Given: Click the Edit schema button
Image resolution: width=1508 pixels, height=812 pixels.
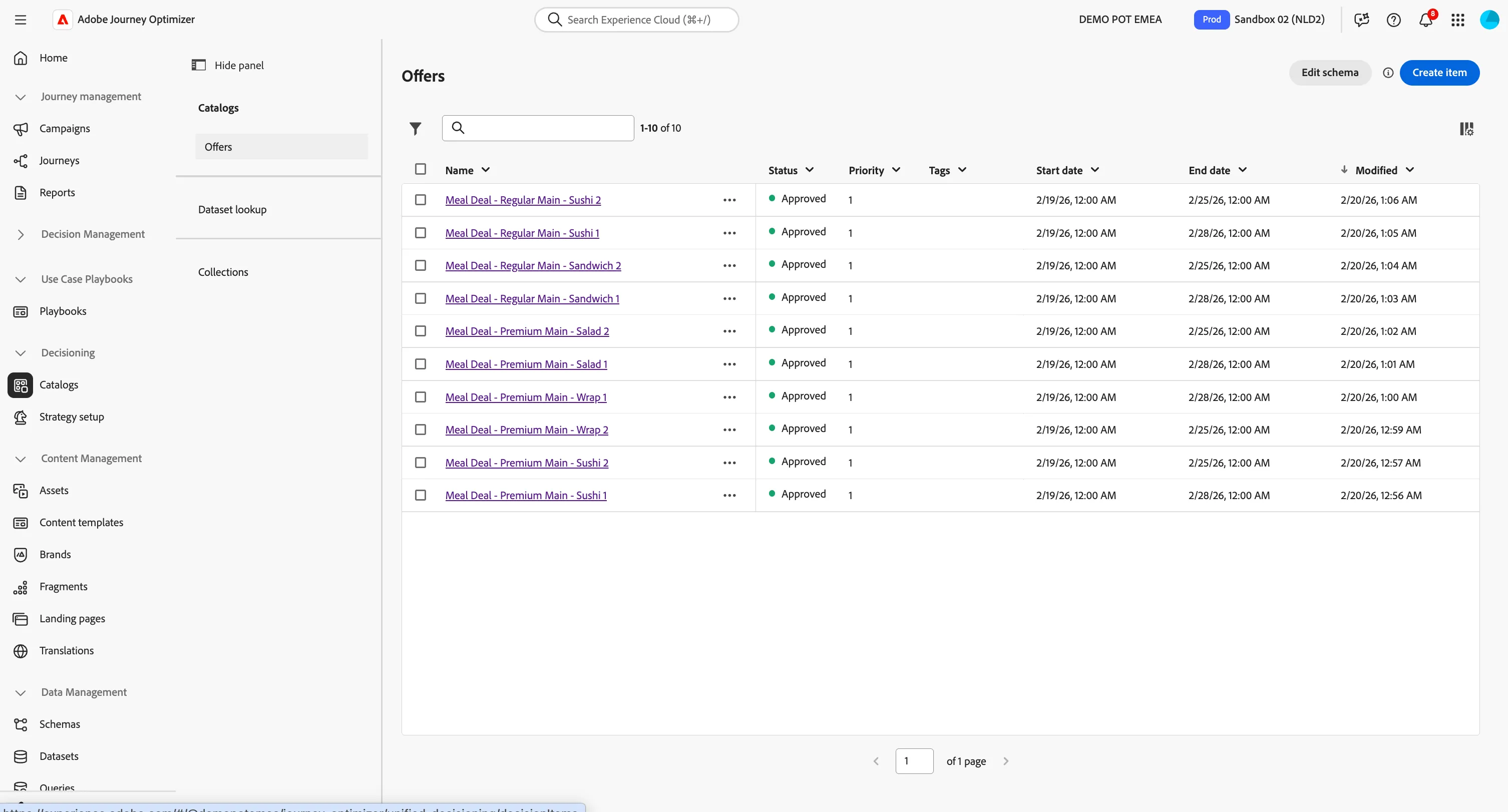Looking at the screenshot, I should [x=1329, y=73].
